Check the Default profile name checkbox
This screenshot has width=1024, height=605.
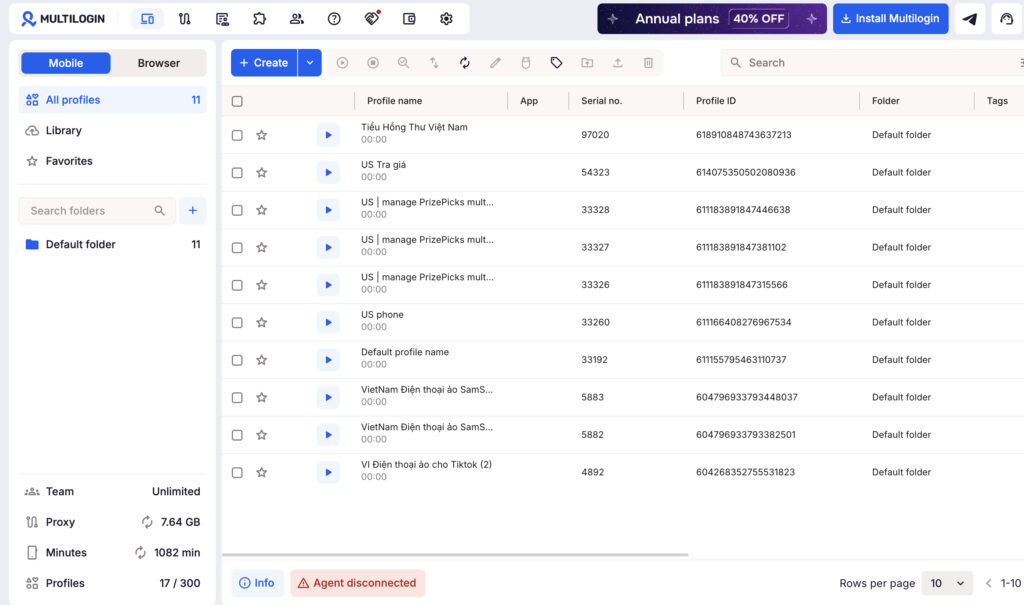237,360
